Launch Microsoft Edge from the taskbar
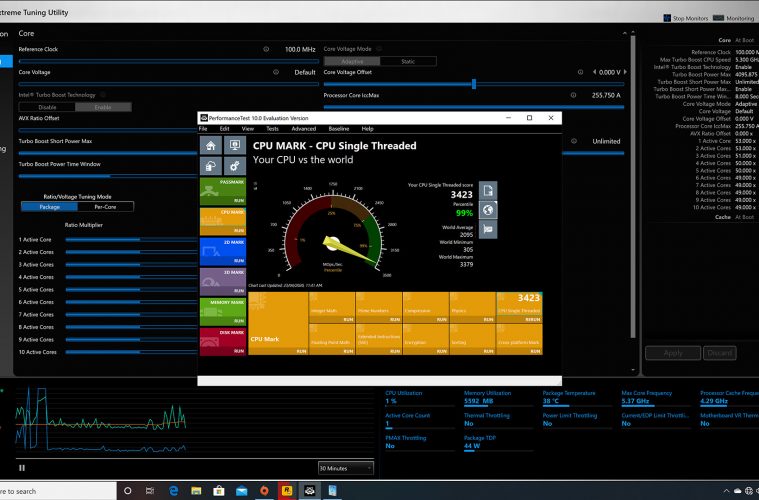The width and height of the screenshot is (759, 500). click(x=173, y=491)
